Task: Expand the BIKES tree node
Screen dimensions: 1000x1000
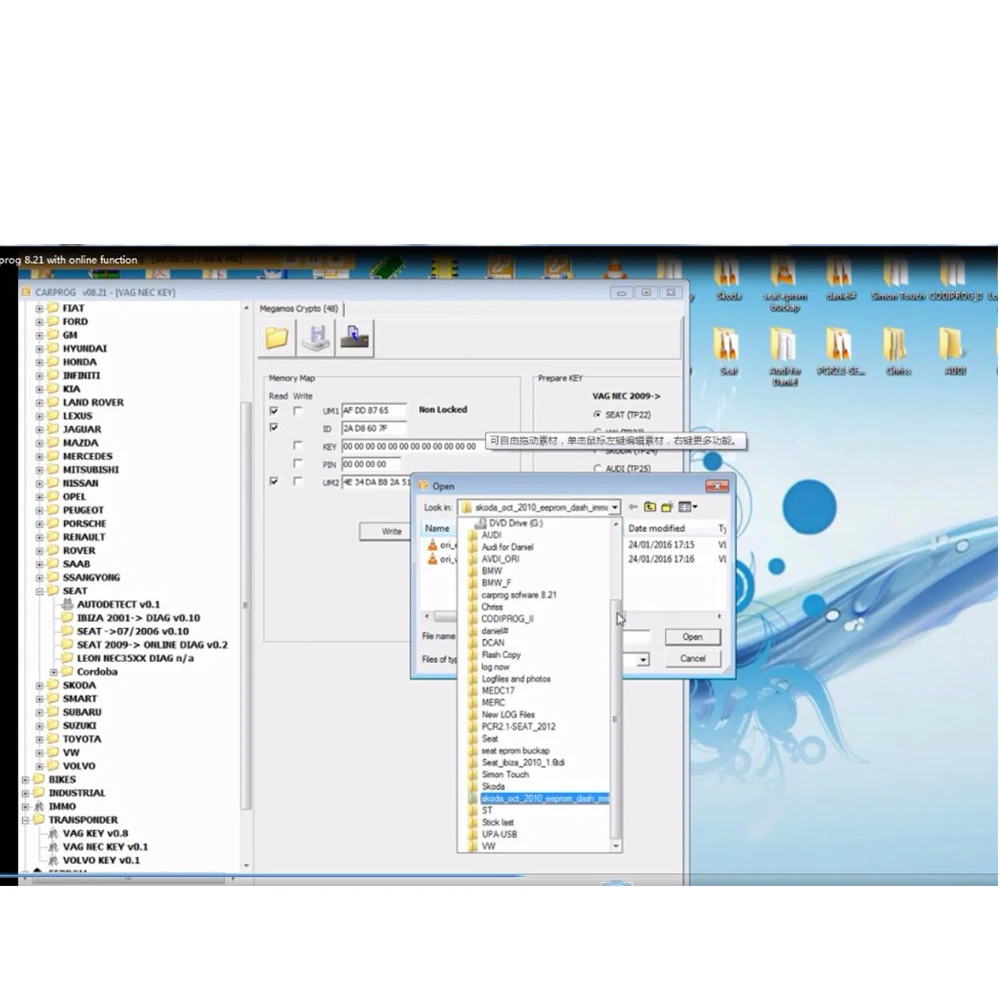Action: 26,780
